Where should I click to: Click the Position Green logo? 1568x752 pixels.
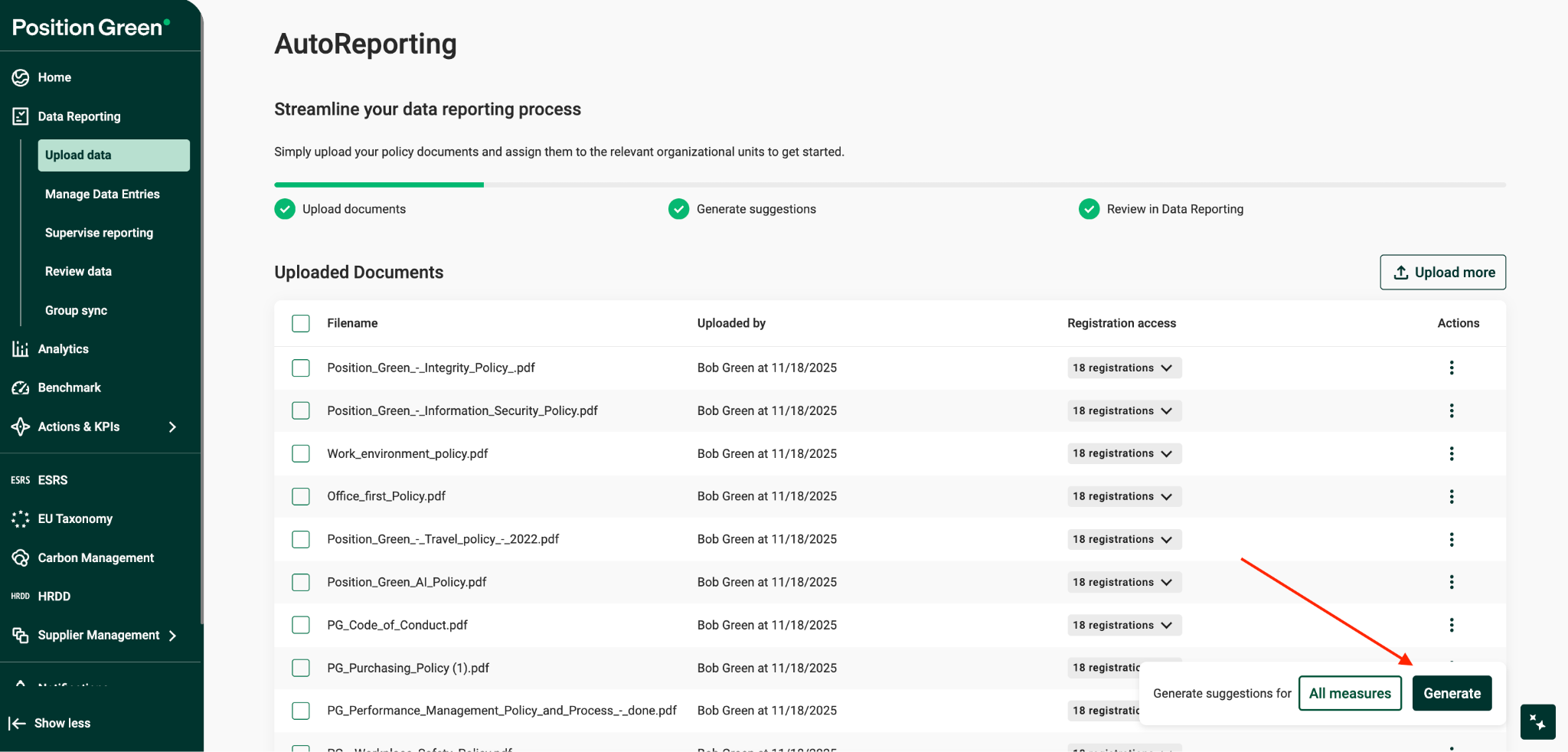coord(91,27)
